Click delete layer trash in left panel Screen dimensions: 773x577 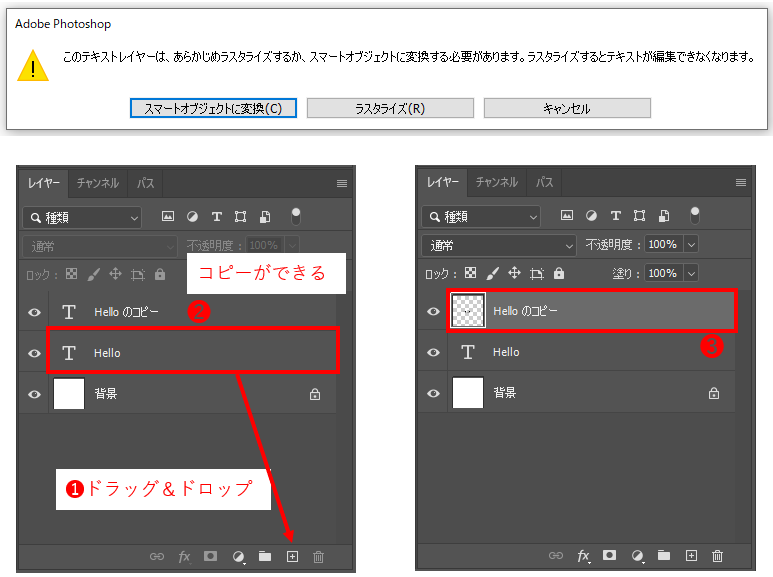318,557
